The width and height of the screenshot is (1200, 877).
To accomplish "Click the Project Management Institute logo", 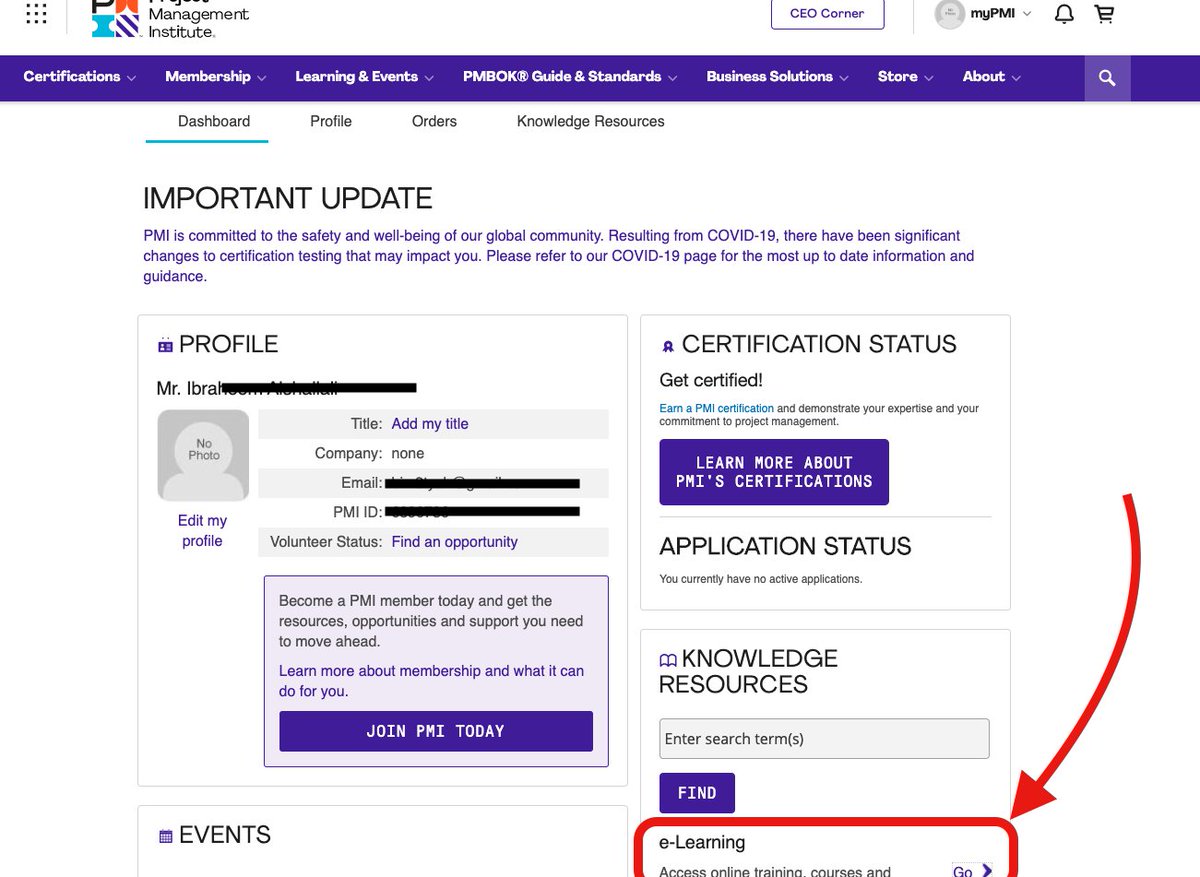I will (169, 18).
